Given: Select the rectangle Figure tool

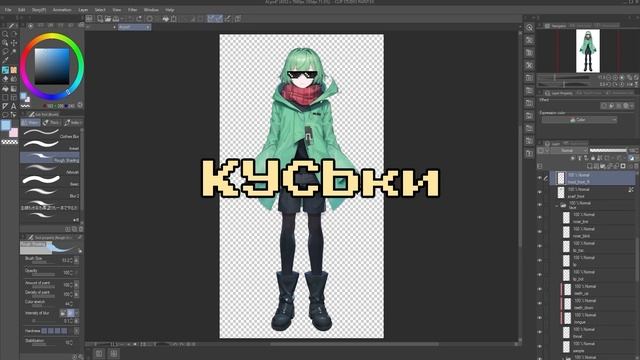Looking at the screenshot, I should (x=5, y=97).
